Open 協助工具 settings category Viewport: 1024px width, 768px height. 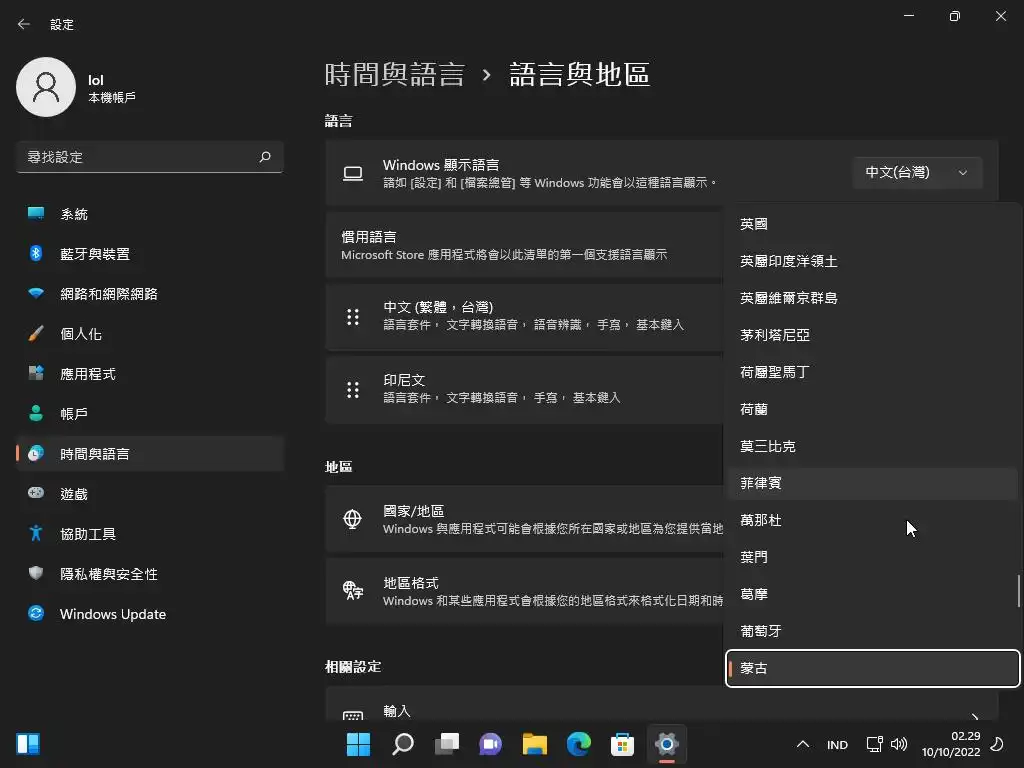[150, 534]
